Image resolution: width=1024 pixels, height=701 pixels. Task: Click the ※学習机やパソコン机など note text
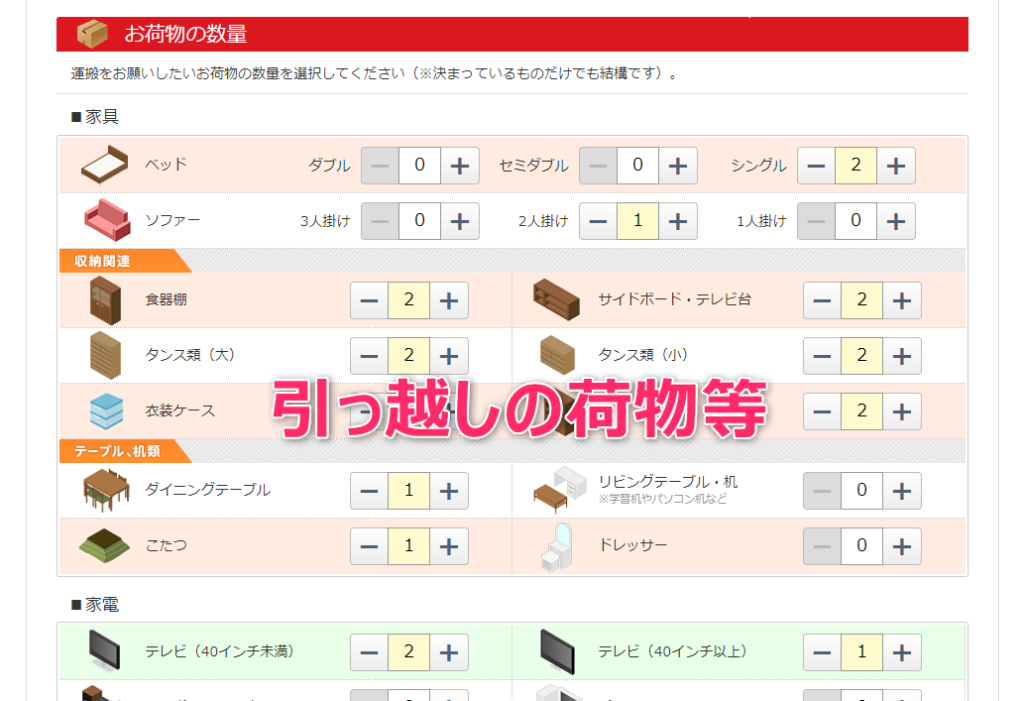pos(662,500)
